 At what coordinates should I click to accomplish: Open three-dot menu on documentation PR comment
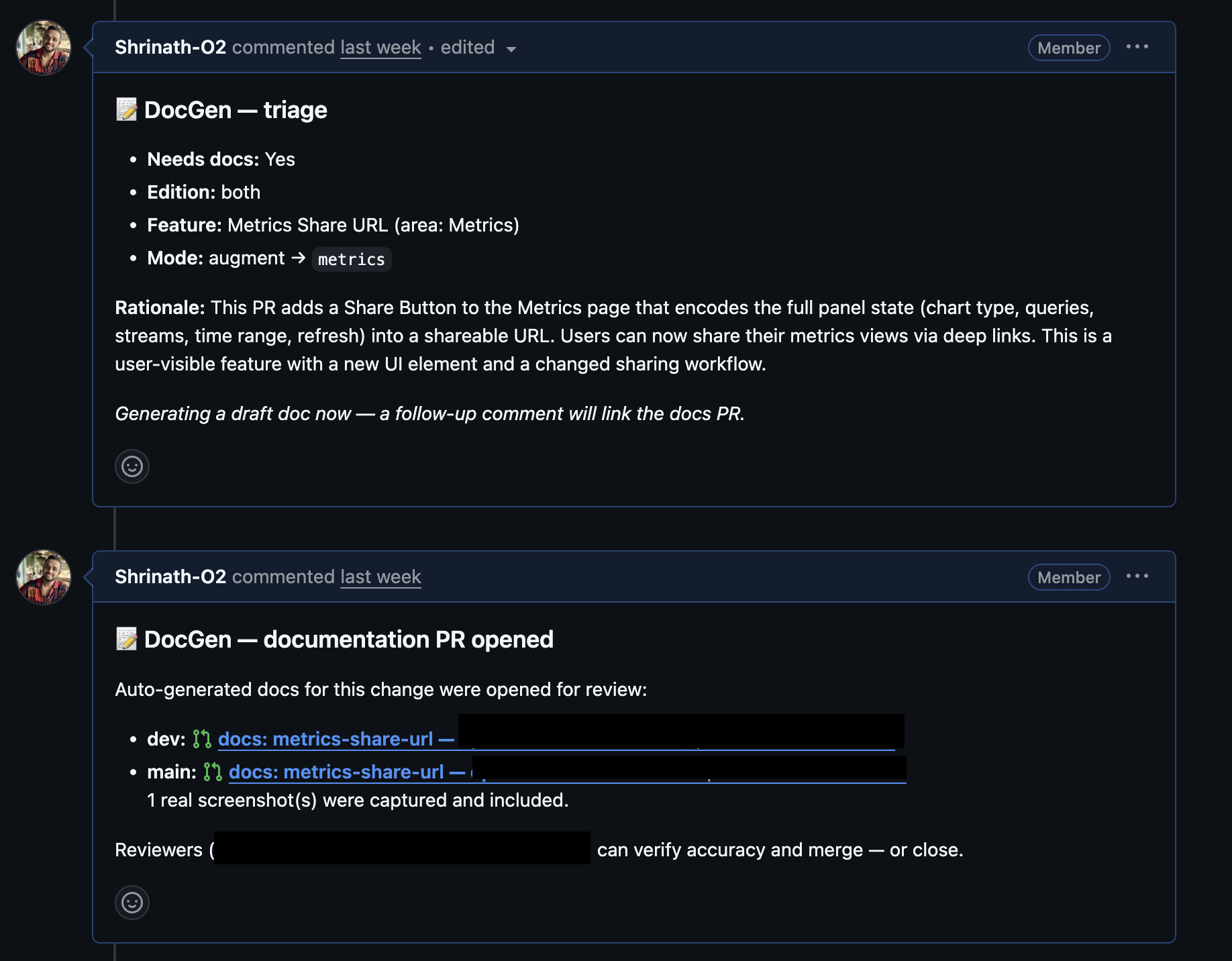pyautogui.click(x=1137, y=576)
